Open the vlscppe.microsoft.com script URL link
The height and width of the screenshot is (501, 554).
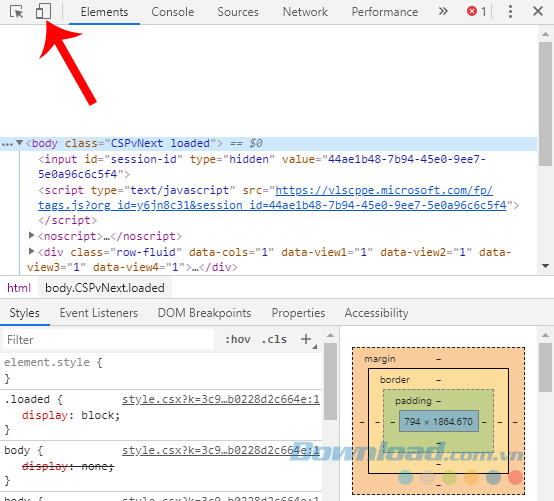[272, 198]
